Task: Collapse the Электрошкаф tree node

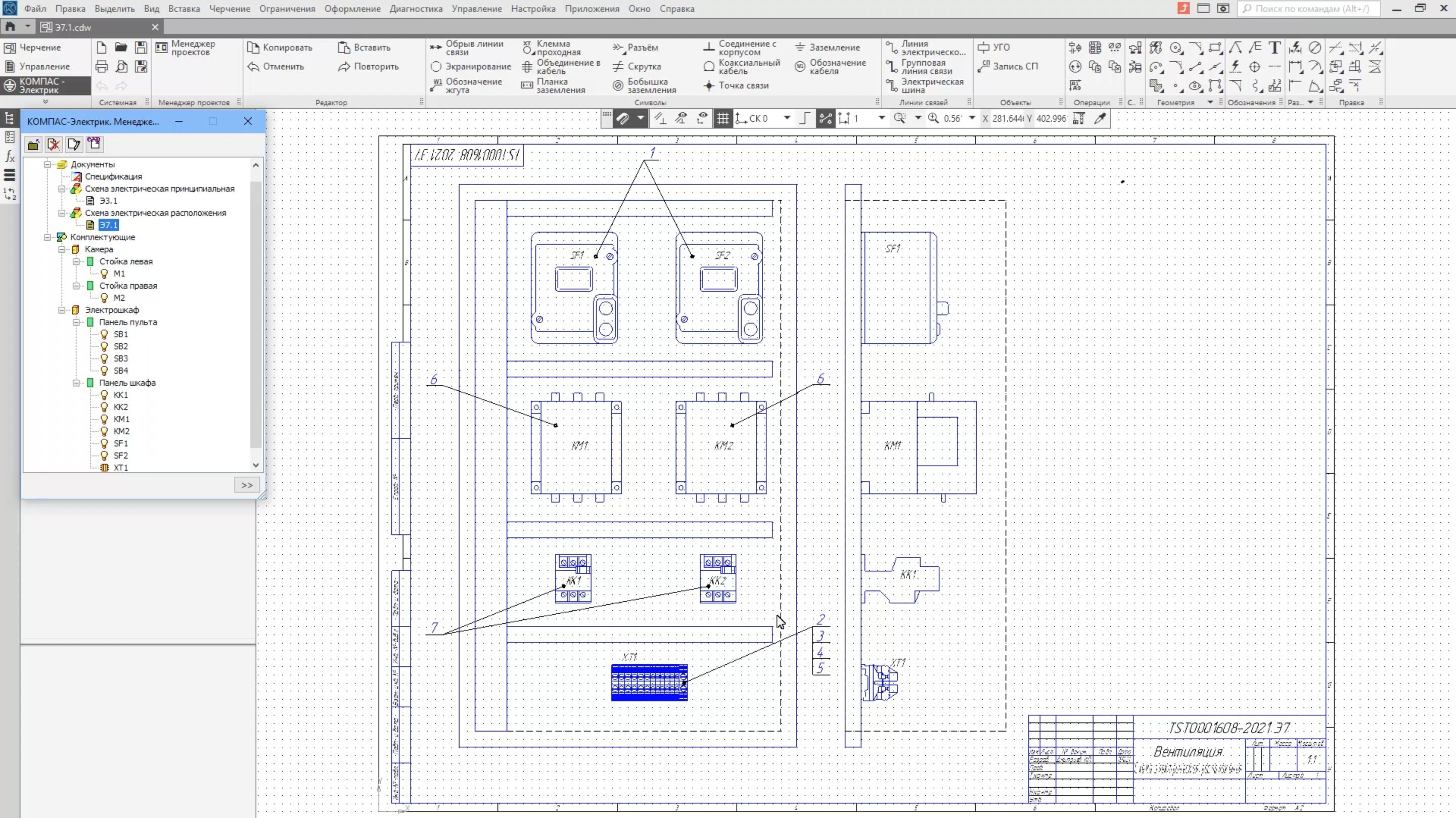Action: pos(62,310)
